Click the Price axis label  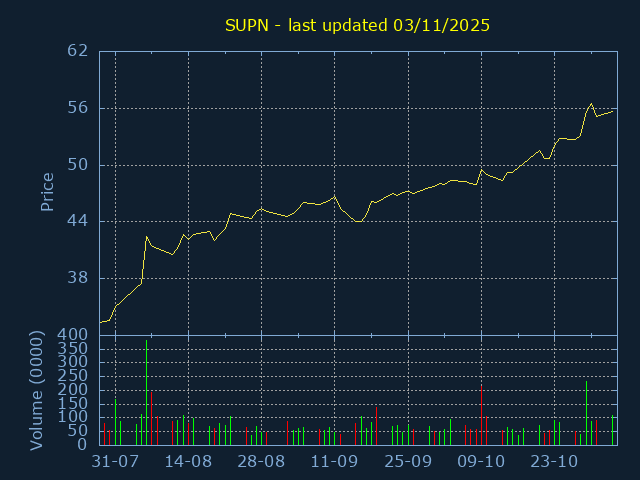point(47,192)
